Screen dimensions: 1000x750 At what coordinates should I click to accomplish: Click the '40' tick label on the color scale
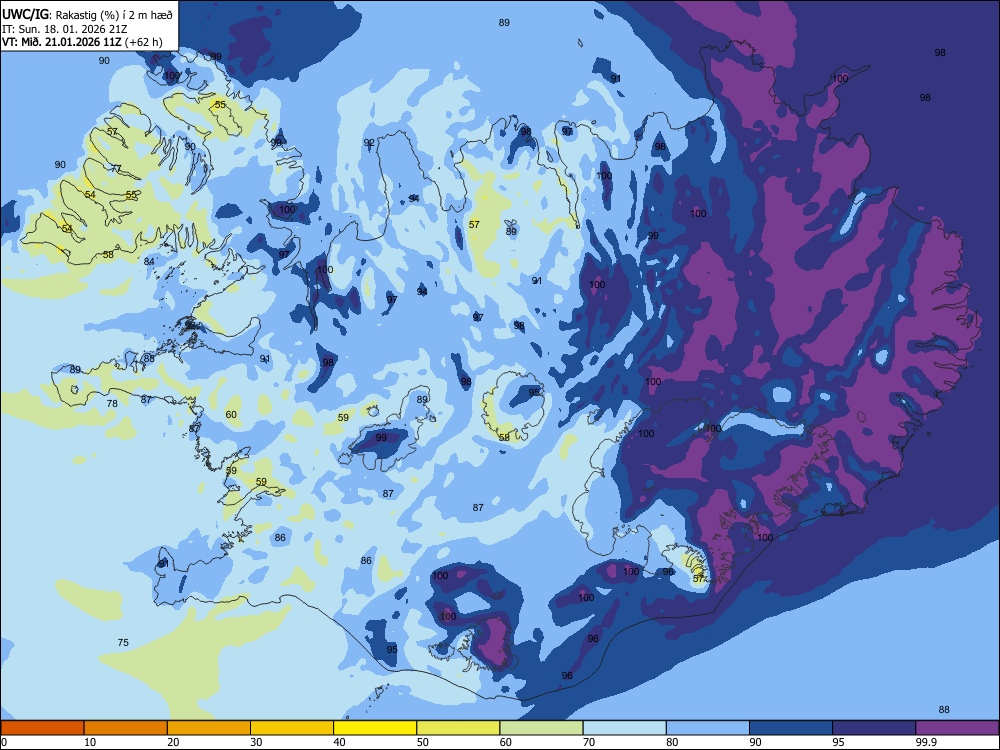pos(339,742)
